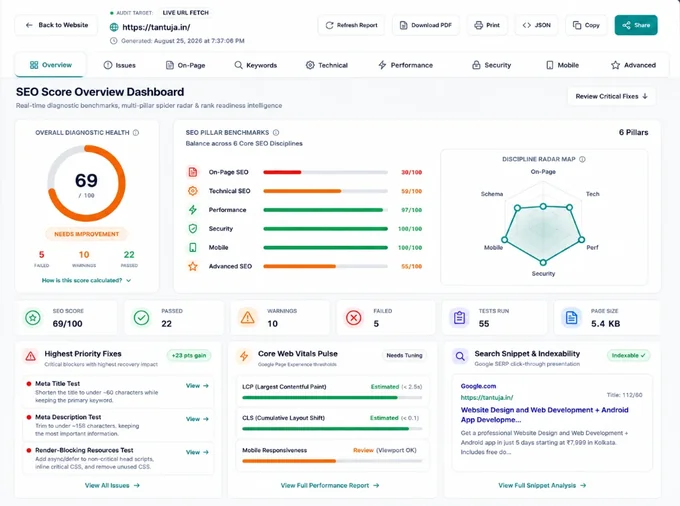Open View Full Performance Report link

330,485
